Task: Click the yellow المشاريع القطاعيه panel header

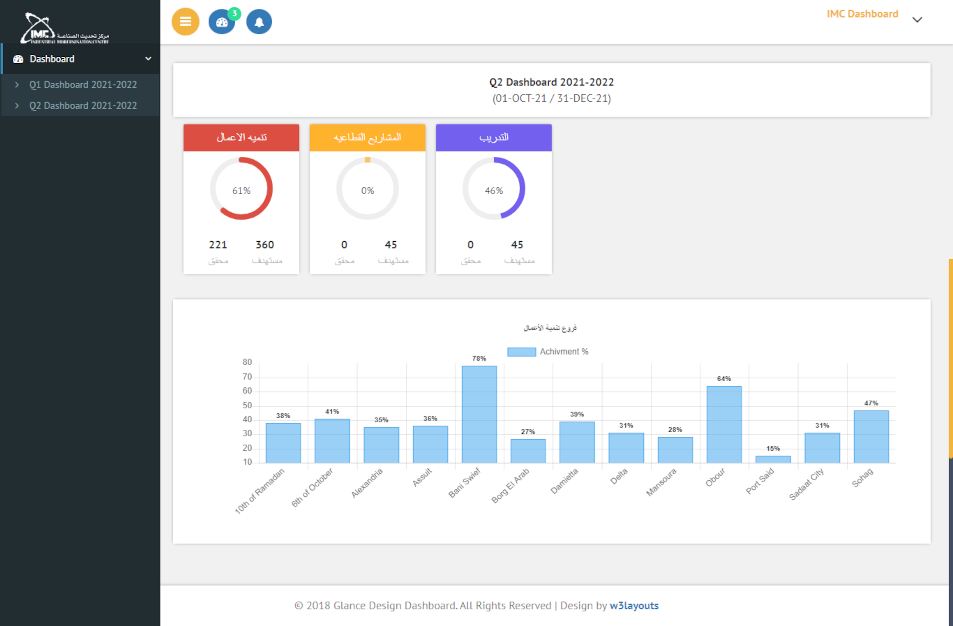Action: coord(367,137)
